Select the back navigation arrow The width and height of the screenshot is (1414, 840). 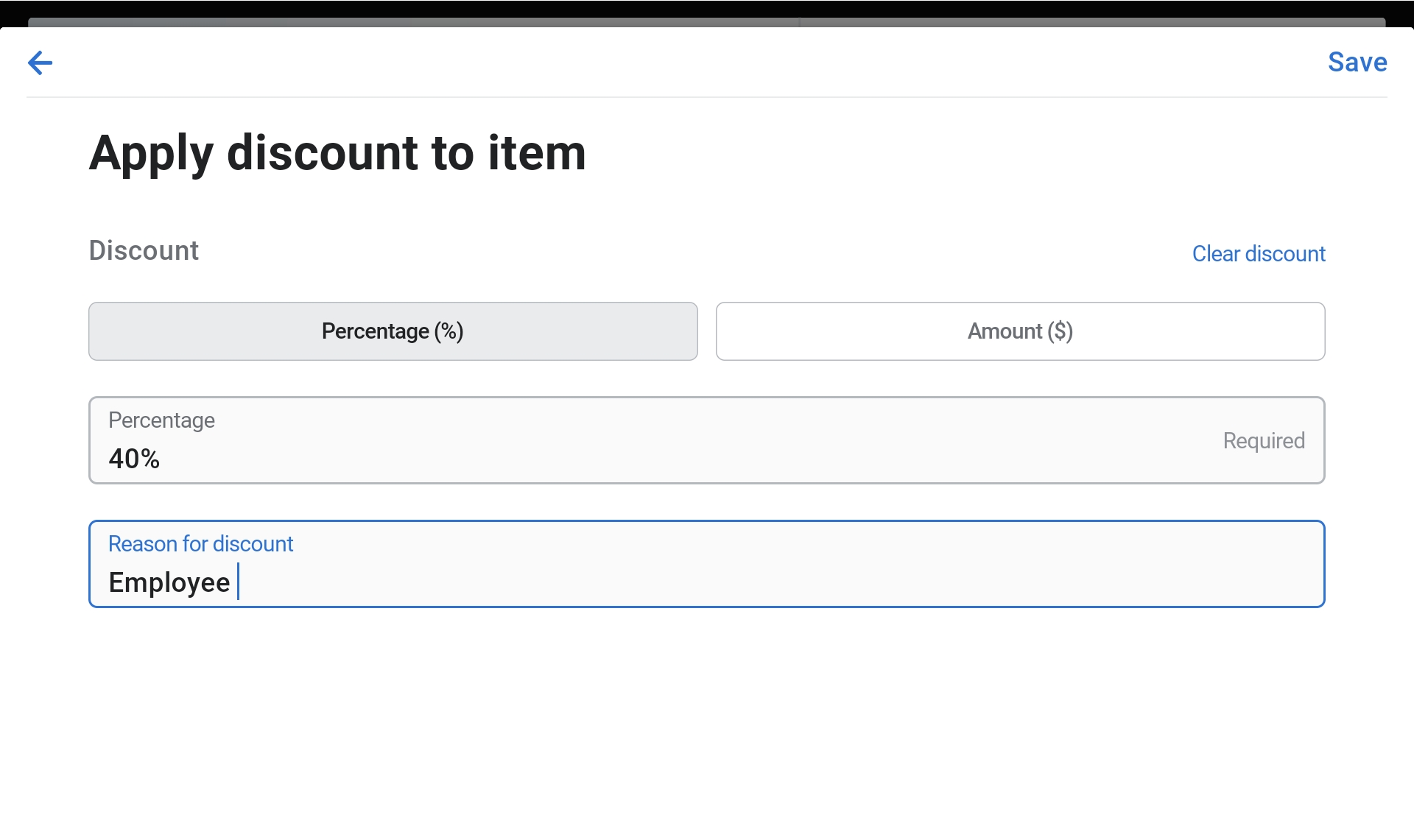(x=40, y=63)
